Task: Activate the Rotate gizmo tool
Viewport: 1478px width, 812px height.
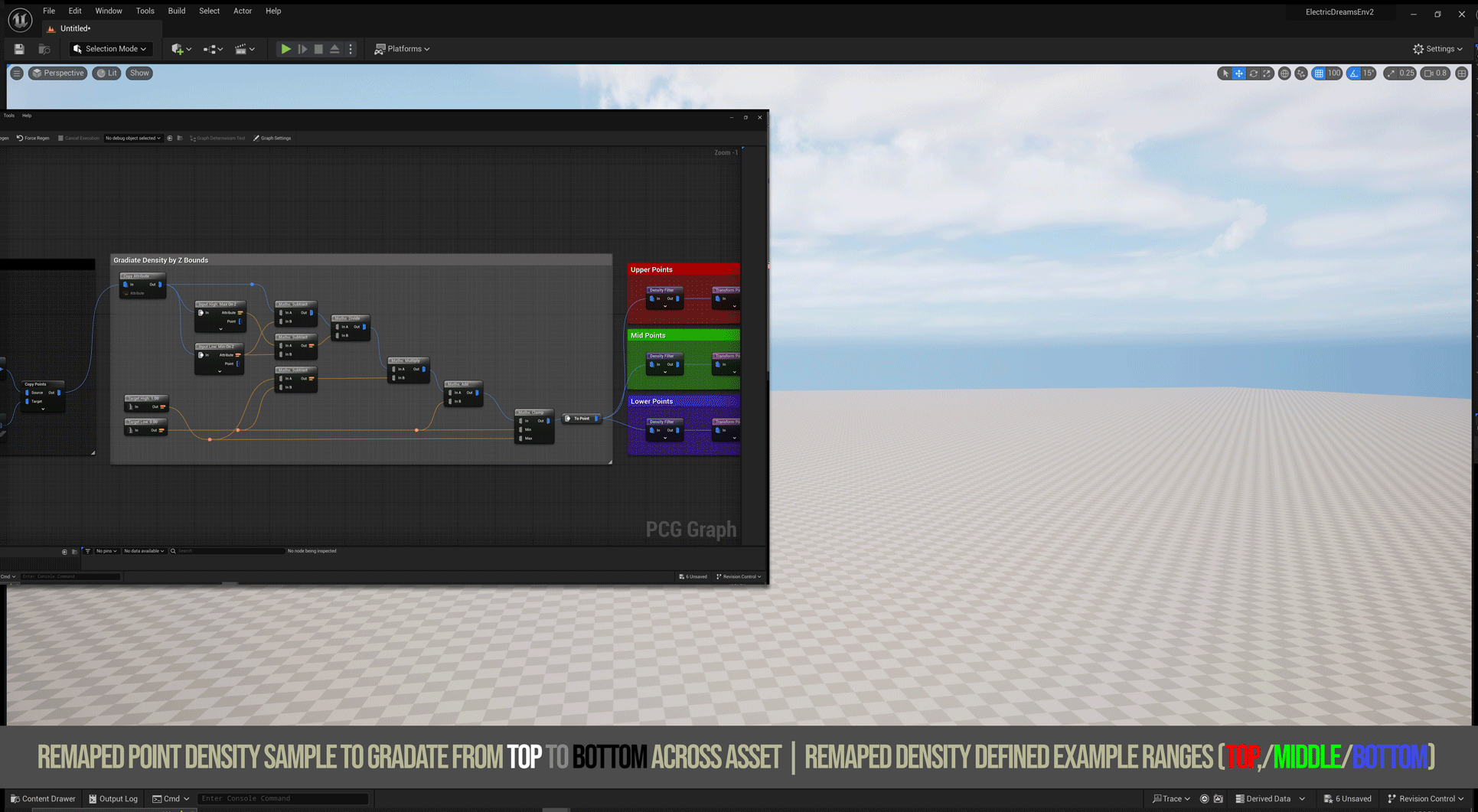Action: [x=1253, y=73]
